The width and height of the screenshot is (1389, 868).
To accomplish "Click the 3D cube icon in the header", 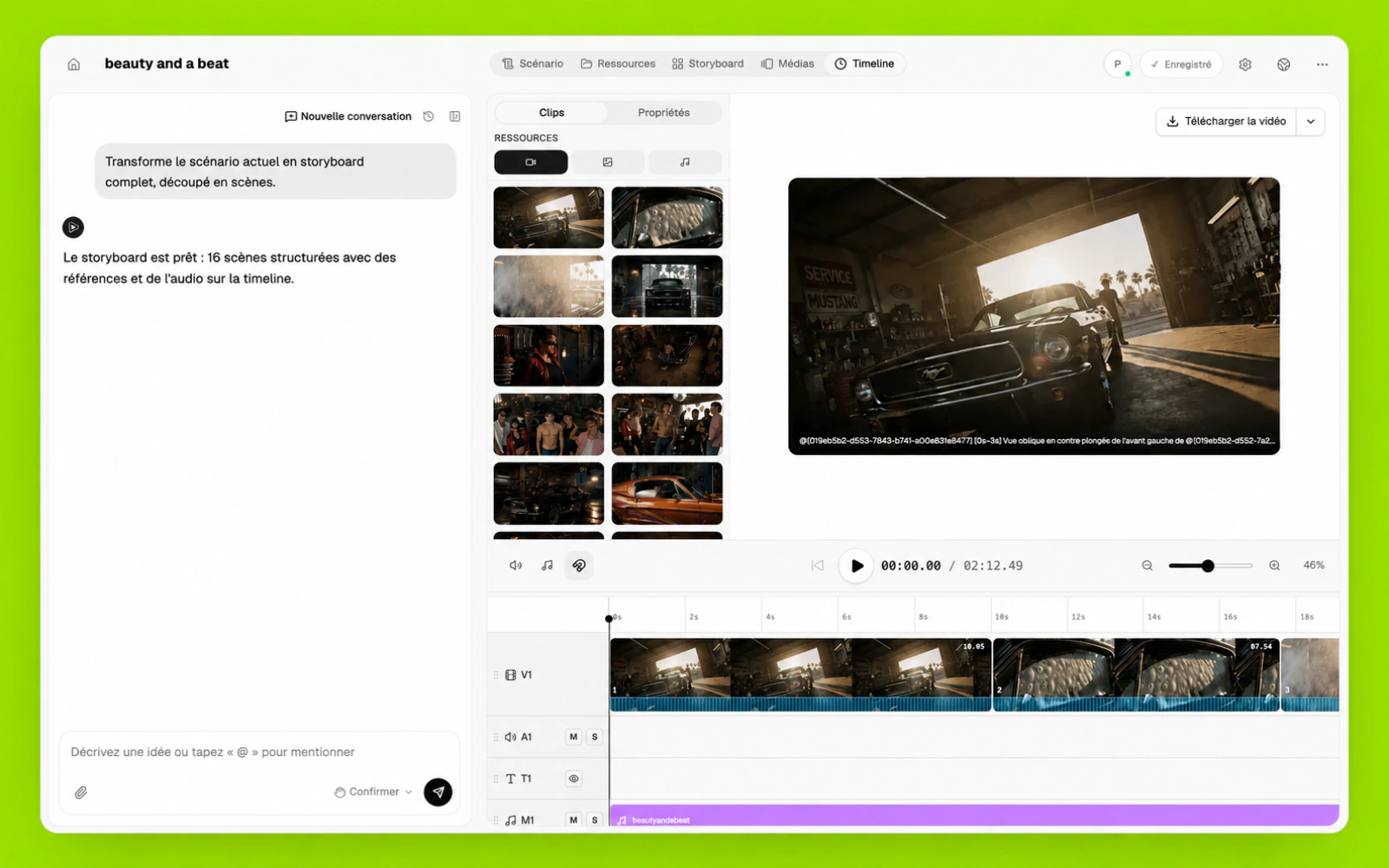I will 1284,64.
